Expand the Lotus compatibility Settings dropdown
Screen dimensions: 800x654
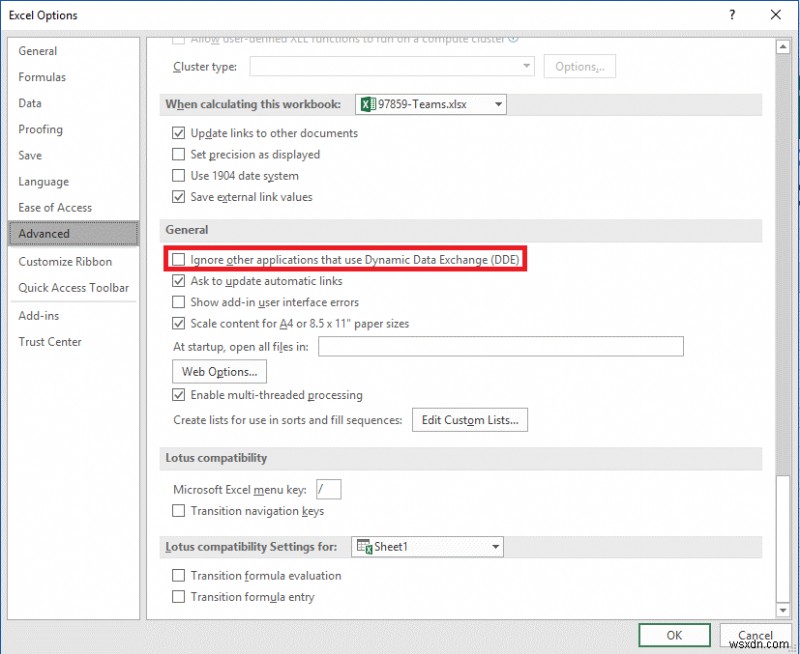pos(496,546)
